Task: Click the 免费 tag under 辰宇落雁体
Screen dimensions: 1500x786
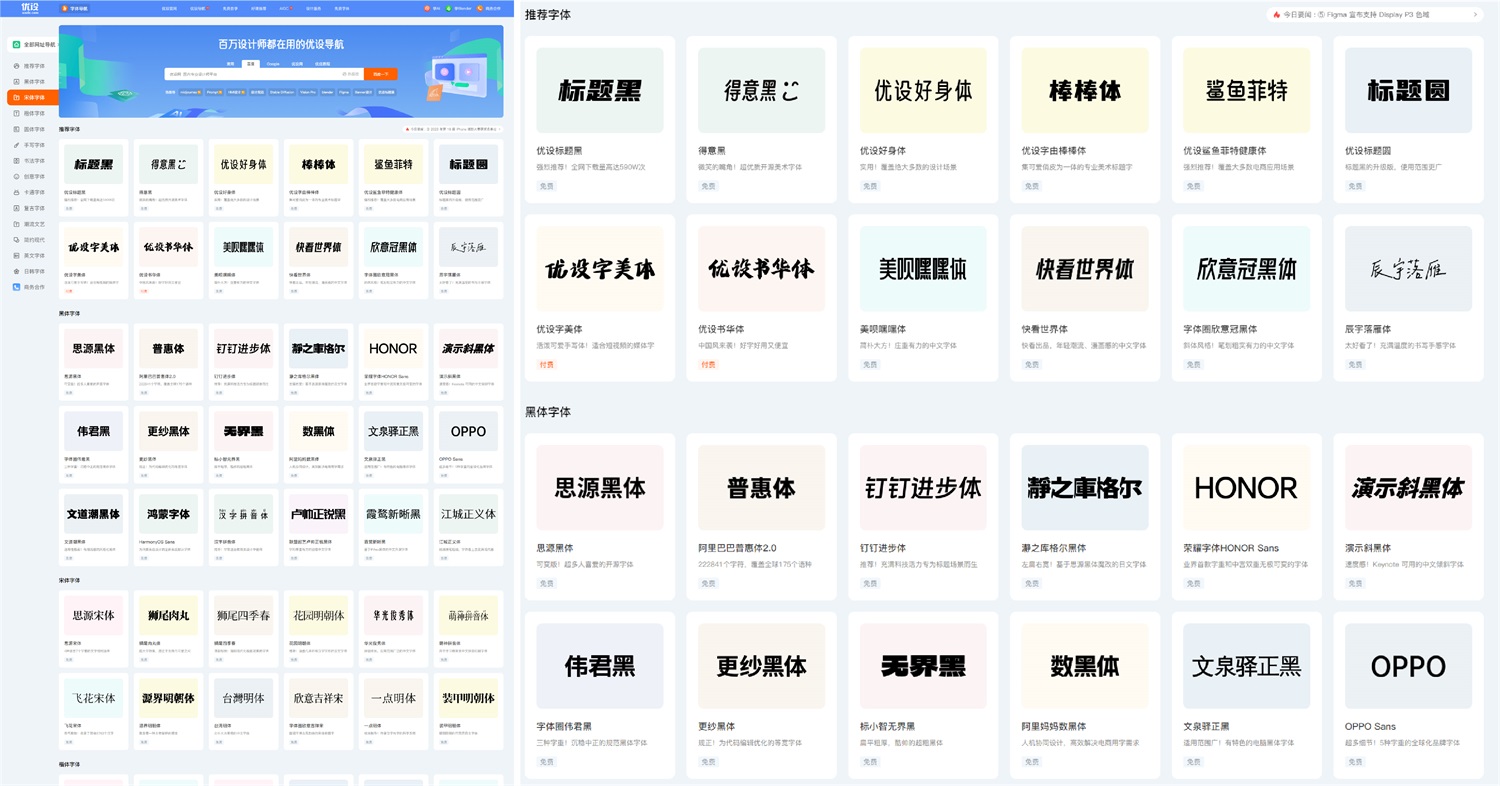Action: (1355, 364)
